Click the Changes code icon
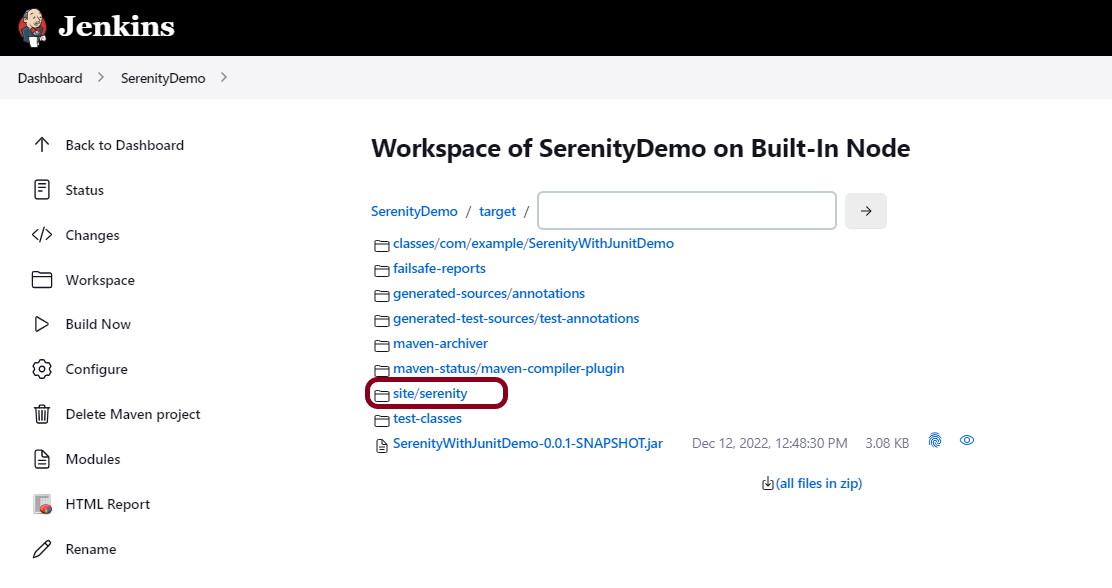 coord(42,235)
